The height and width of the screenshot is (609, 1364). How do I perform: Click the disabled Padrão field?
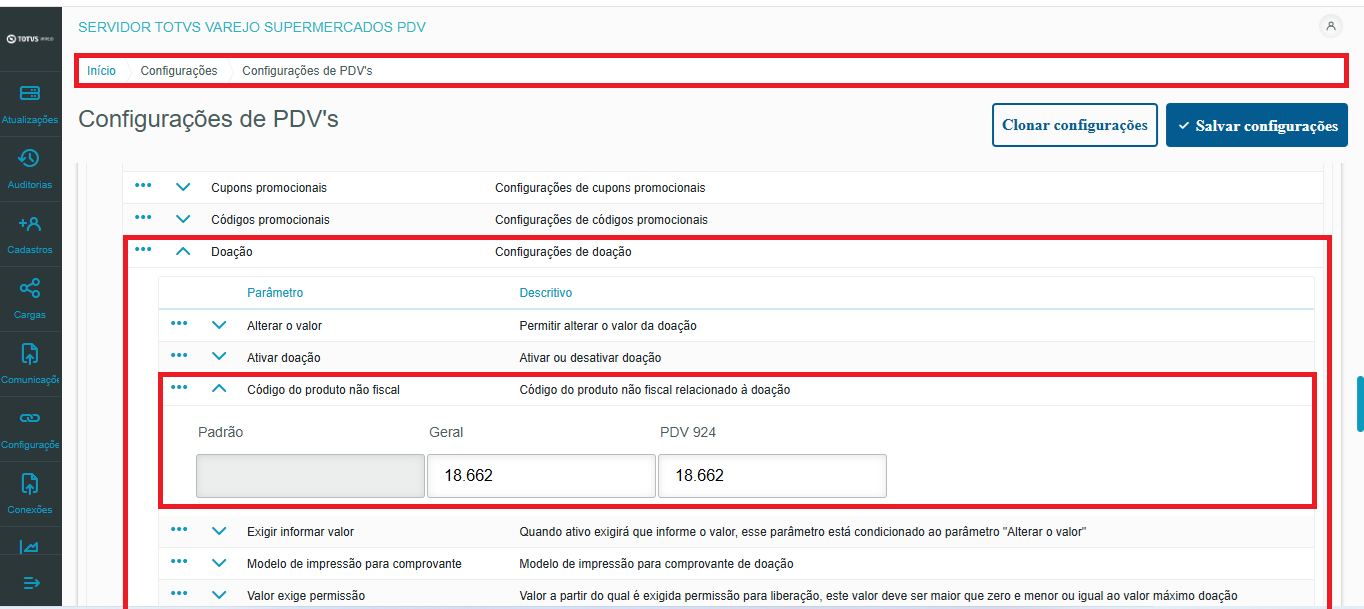[x=311, y=476]
